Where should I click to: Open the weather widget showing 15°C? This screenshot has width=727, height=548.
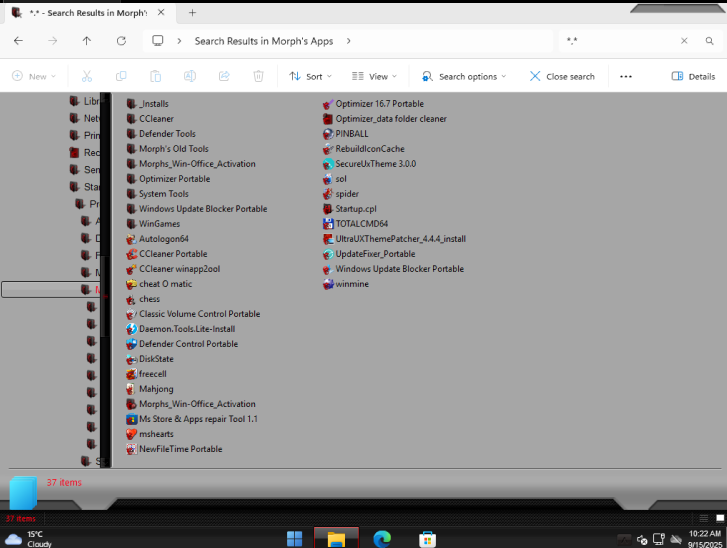pos(28,539)
